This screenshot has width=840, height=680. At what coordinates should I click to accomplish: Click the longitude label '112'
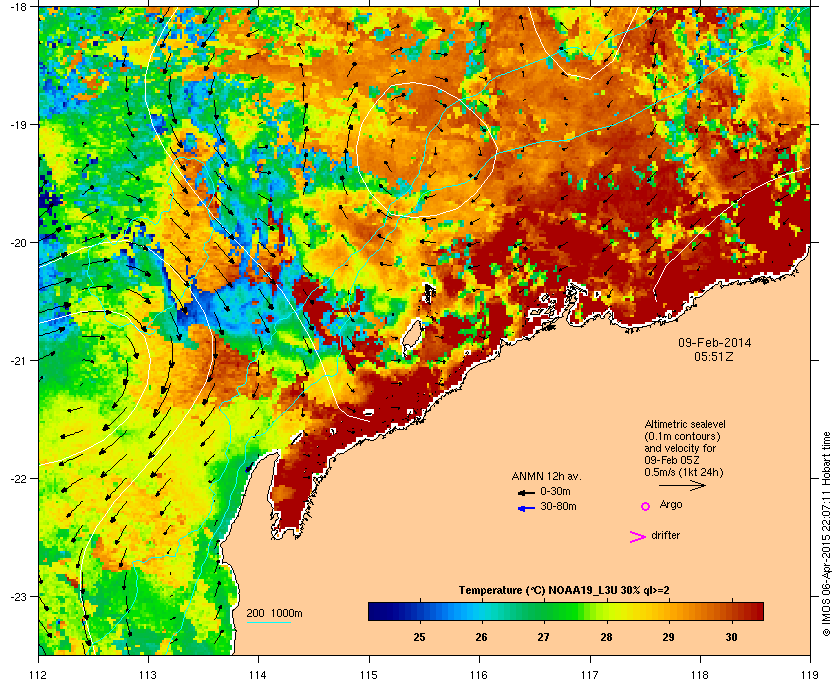(x=39, y=675)
